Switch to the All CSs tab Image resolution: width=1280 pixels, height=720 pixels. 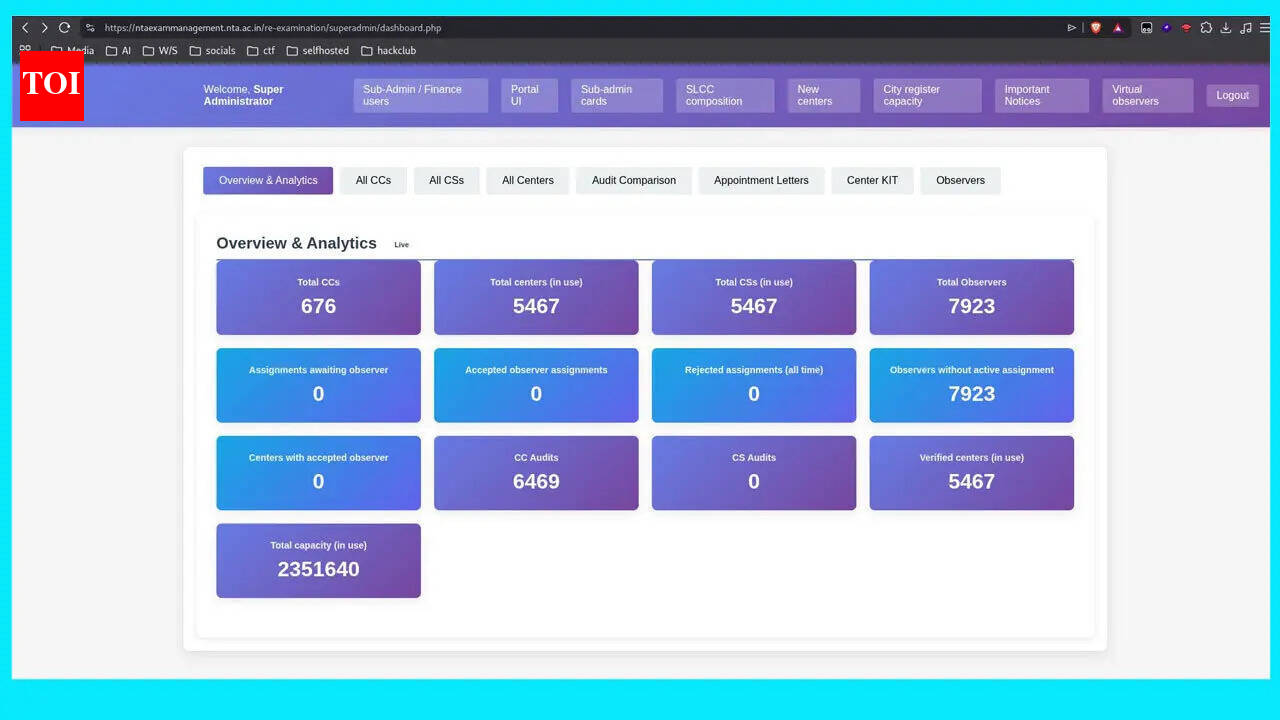pos(446,180)
